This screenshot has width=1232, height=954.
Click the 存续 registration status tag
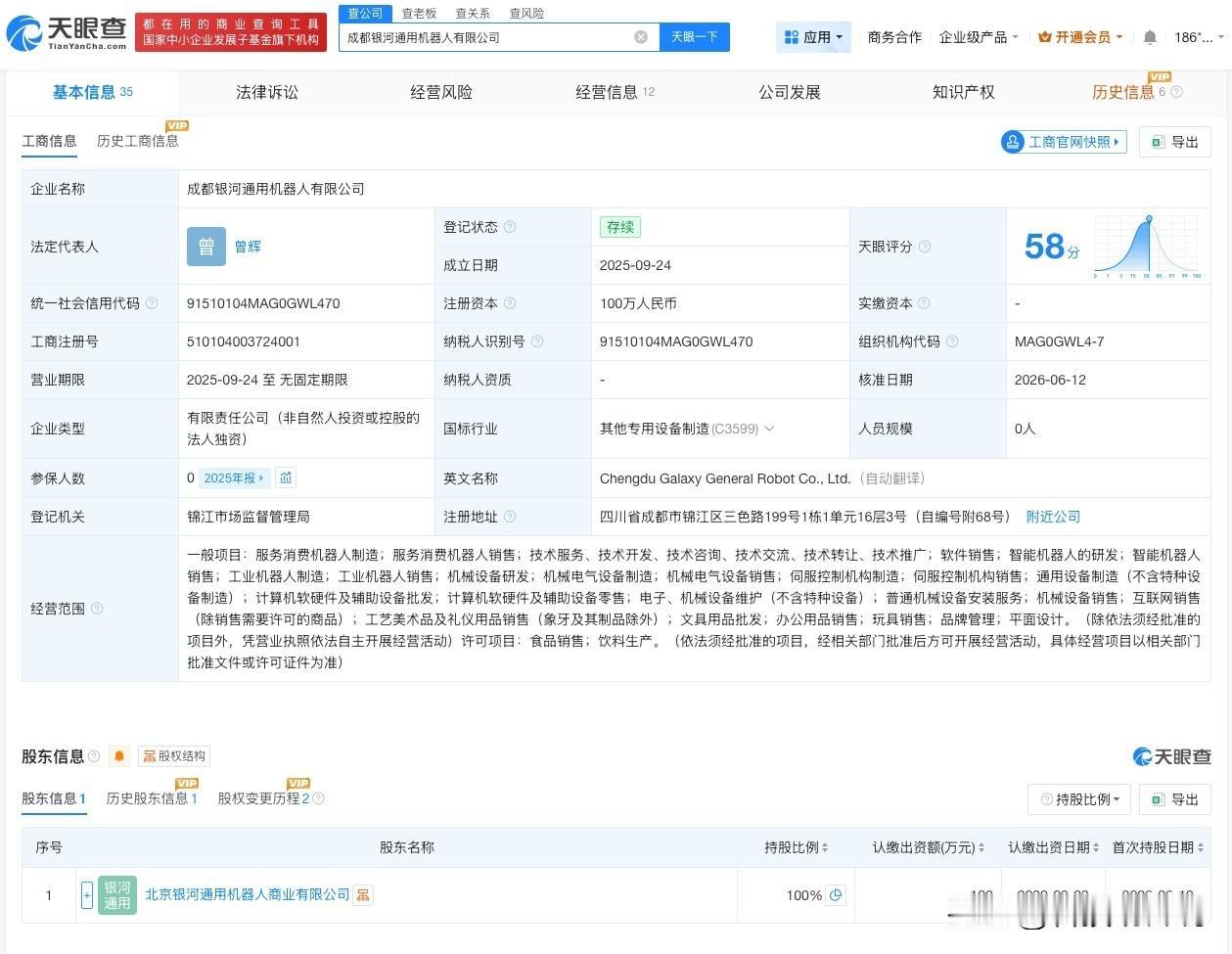coord(620,227)
